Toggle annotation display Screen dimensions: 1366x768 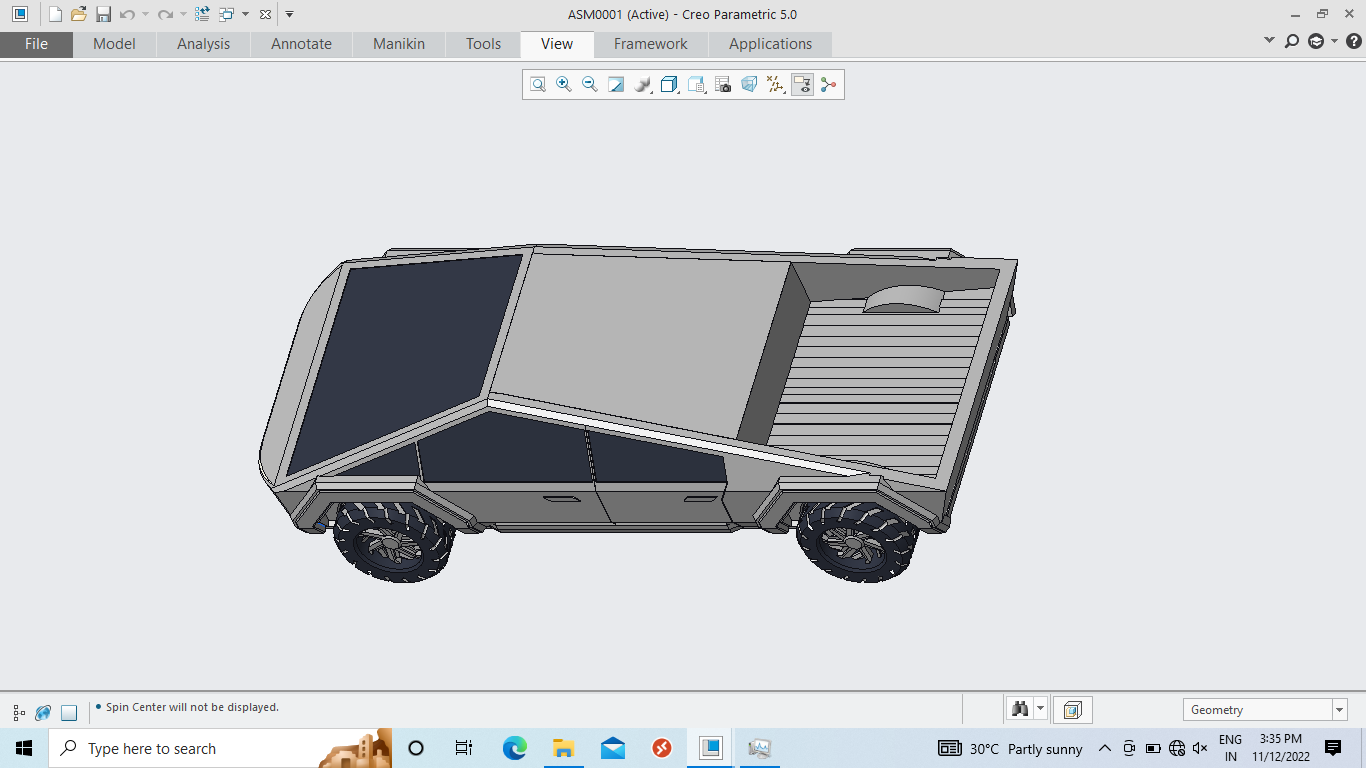pos(802,85)
